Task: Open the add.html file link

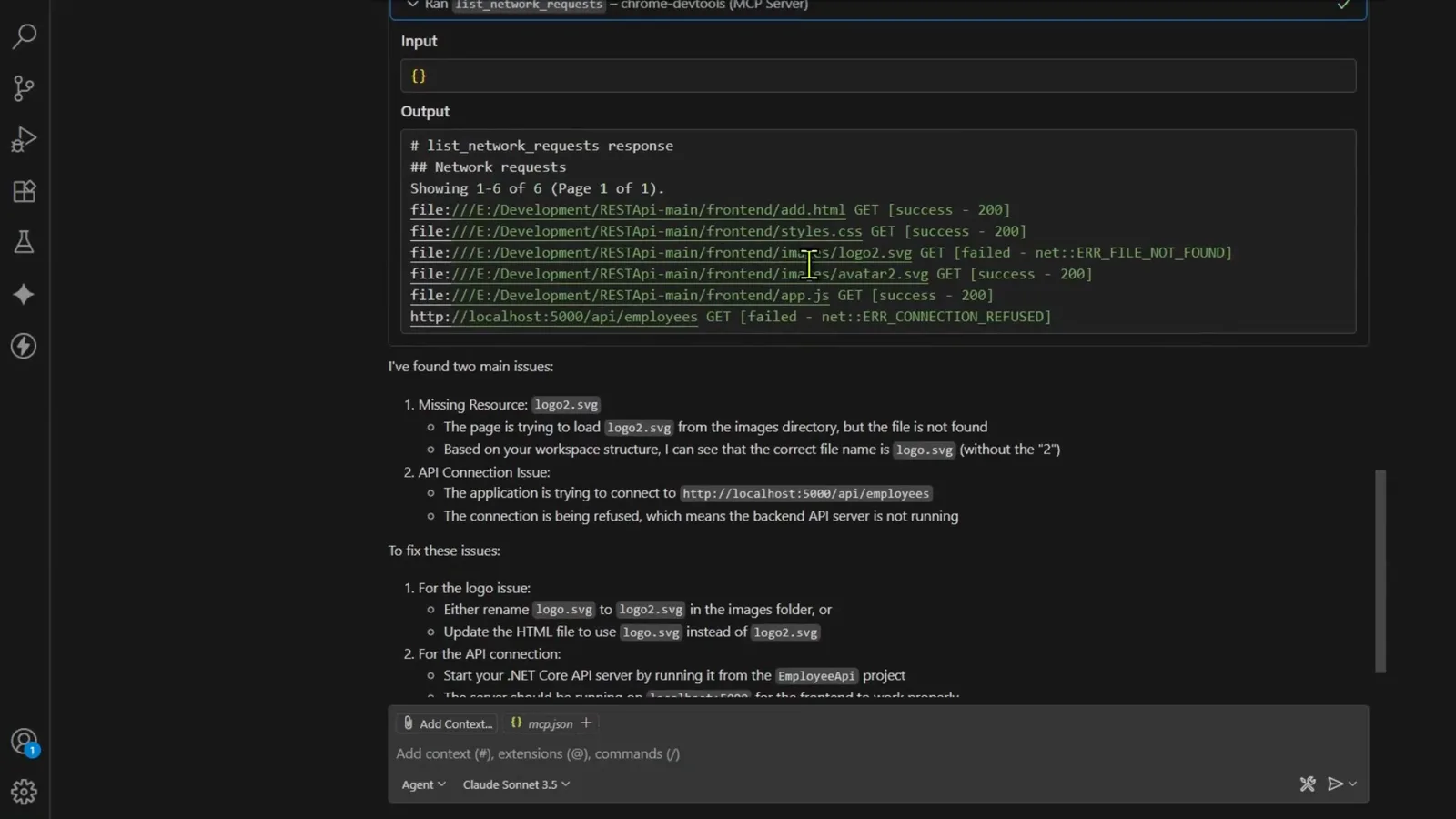Action: [x=628, y=210]
